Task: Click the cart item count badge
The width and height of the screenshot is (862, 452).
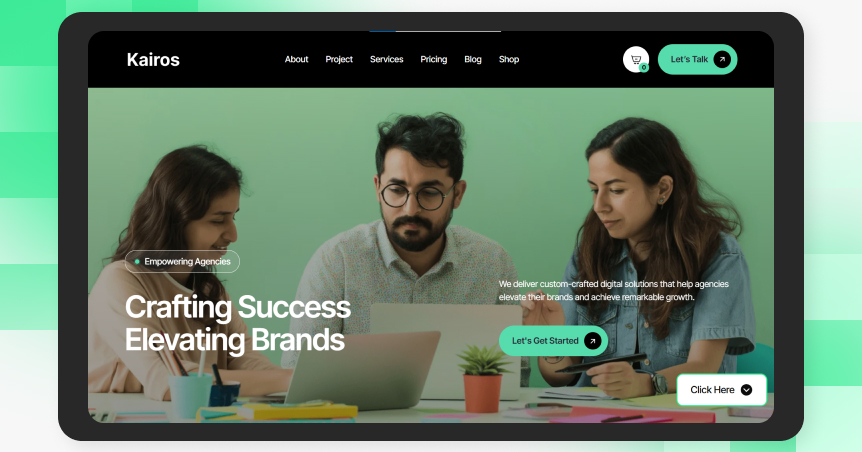Action: [644, 68]
